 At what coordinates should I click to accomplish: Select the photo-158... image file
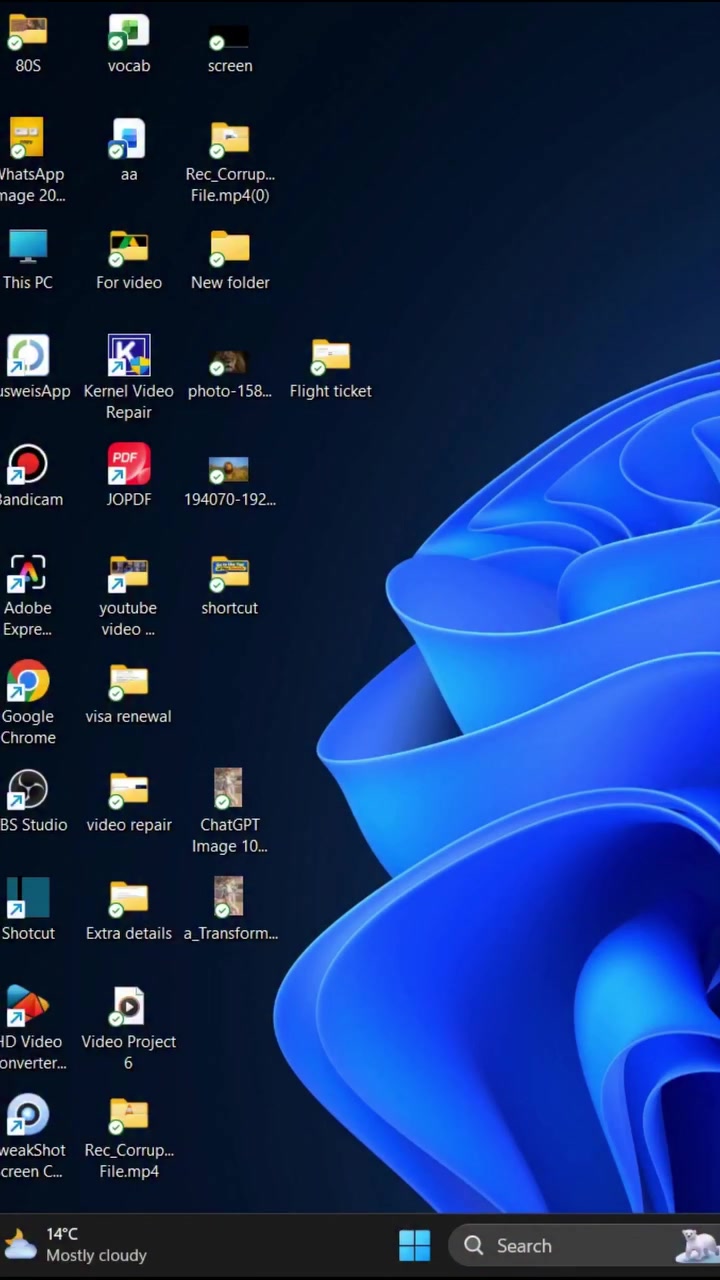(x=229, y=361)
